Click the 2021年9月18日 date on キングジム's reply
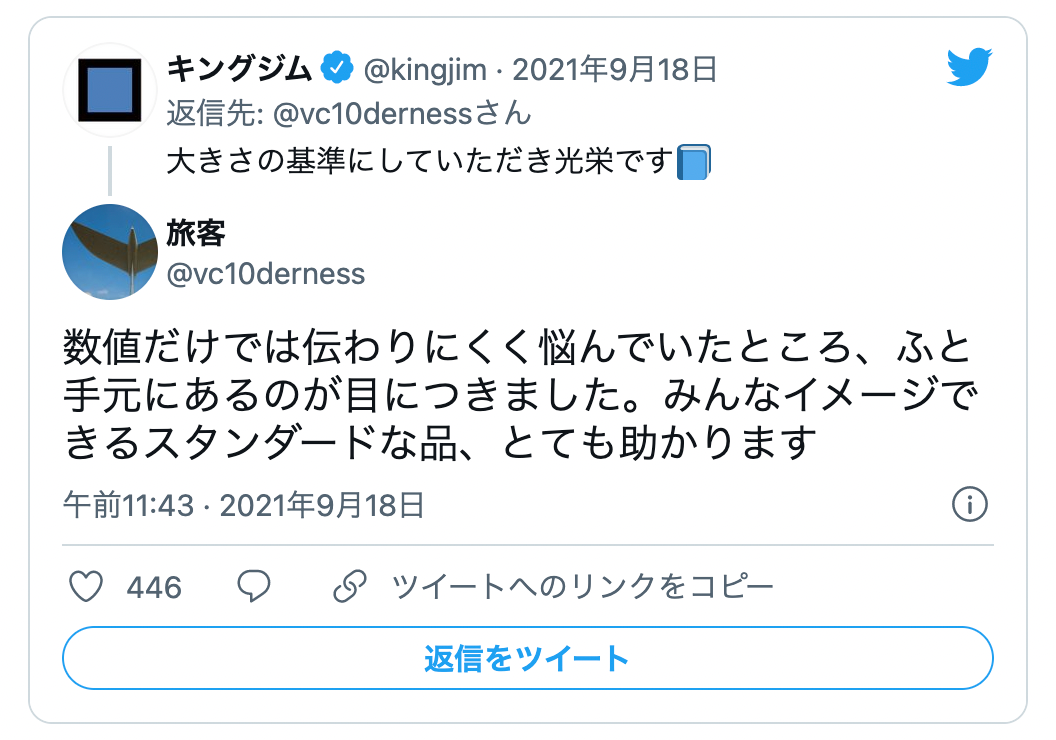The width and height of the screenshot is (1056, 740). point(616,68)
